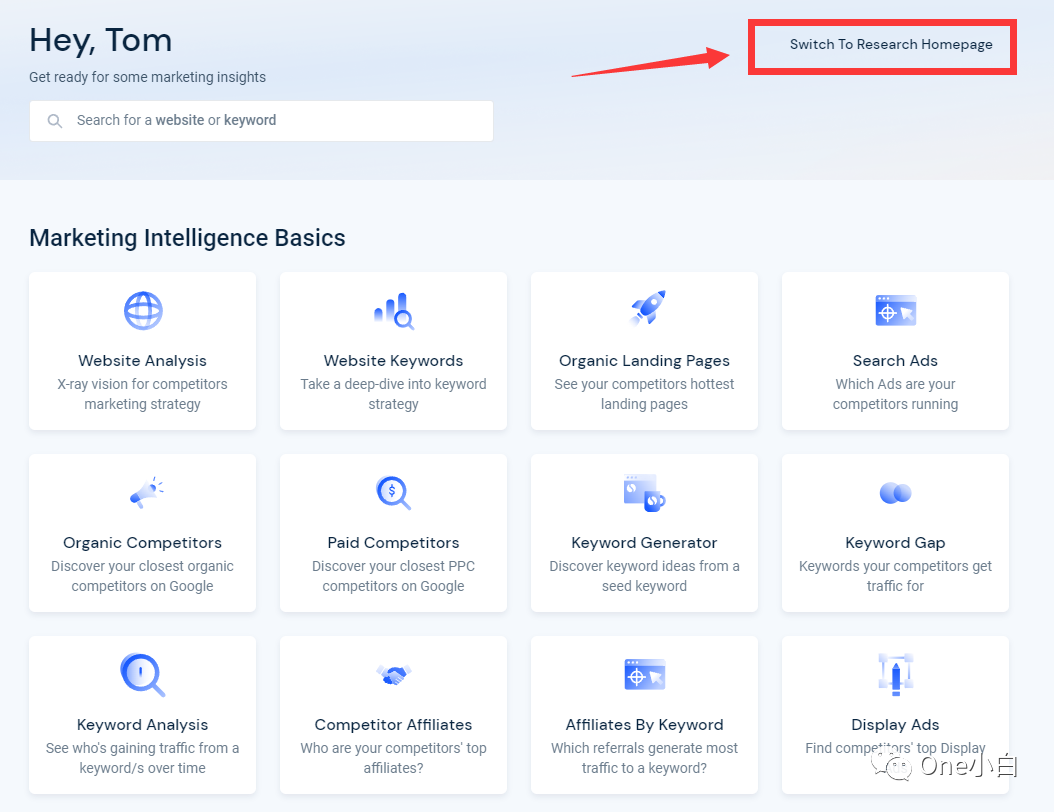Click the search for website or keyword field

tap(260, 120)
